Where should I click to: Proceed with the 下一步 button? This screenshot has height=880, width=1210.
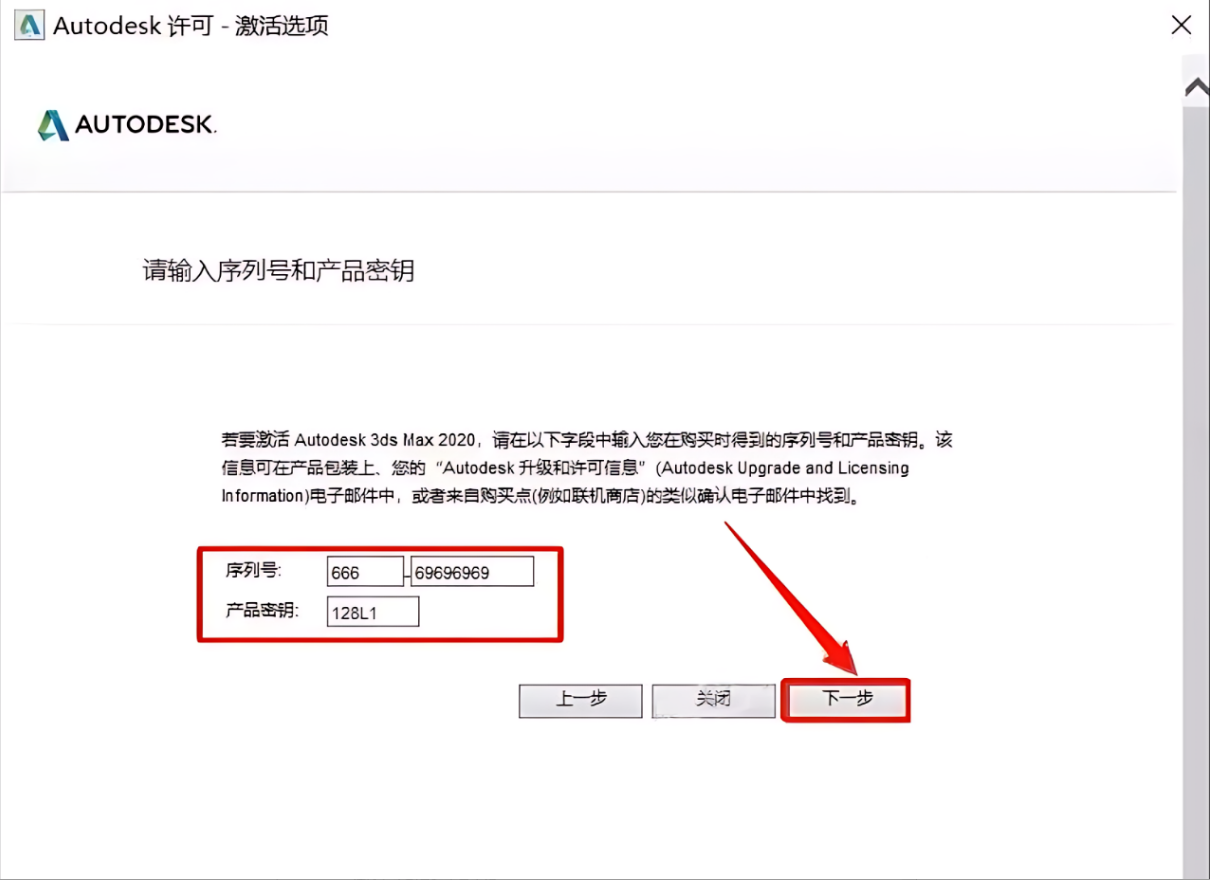click(x=847, y=701)
